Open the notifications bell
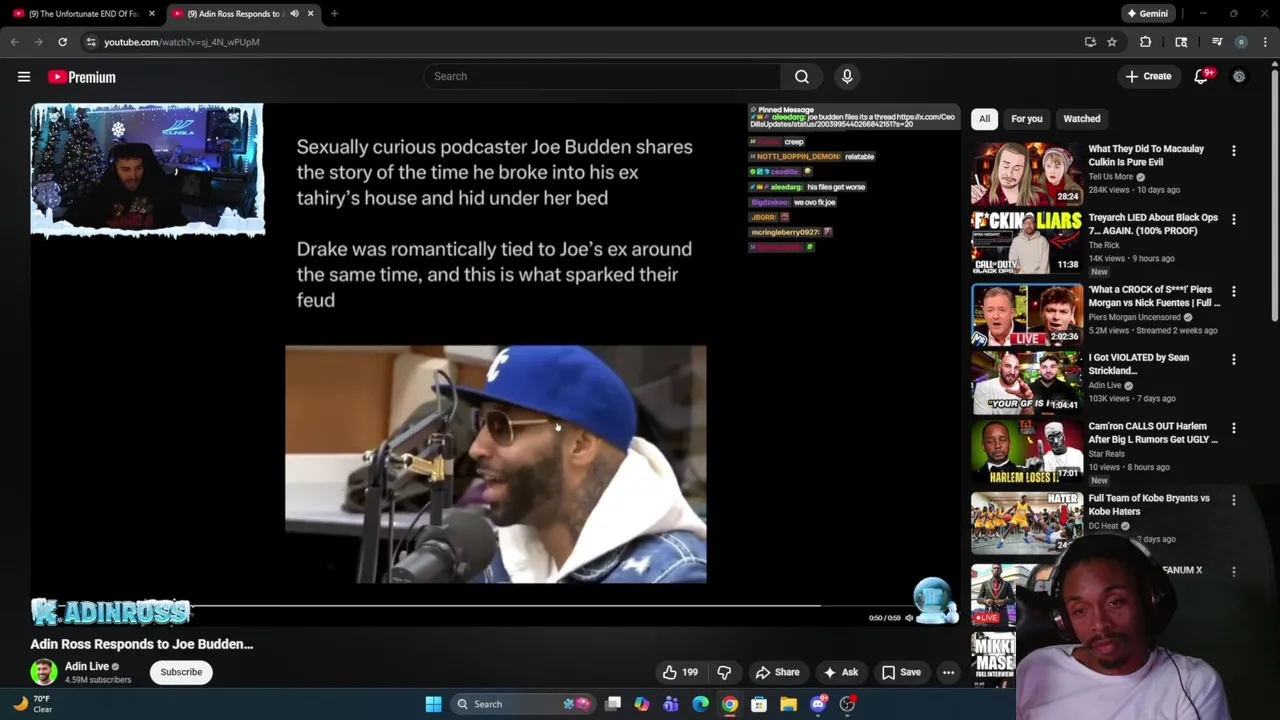 tap(1201, 77)
